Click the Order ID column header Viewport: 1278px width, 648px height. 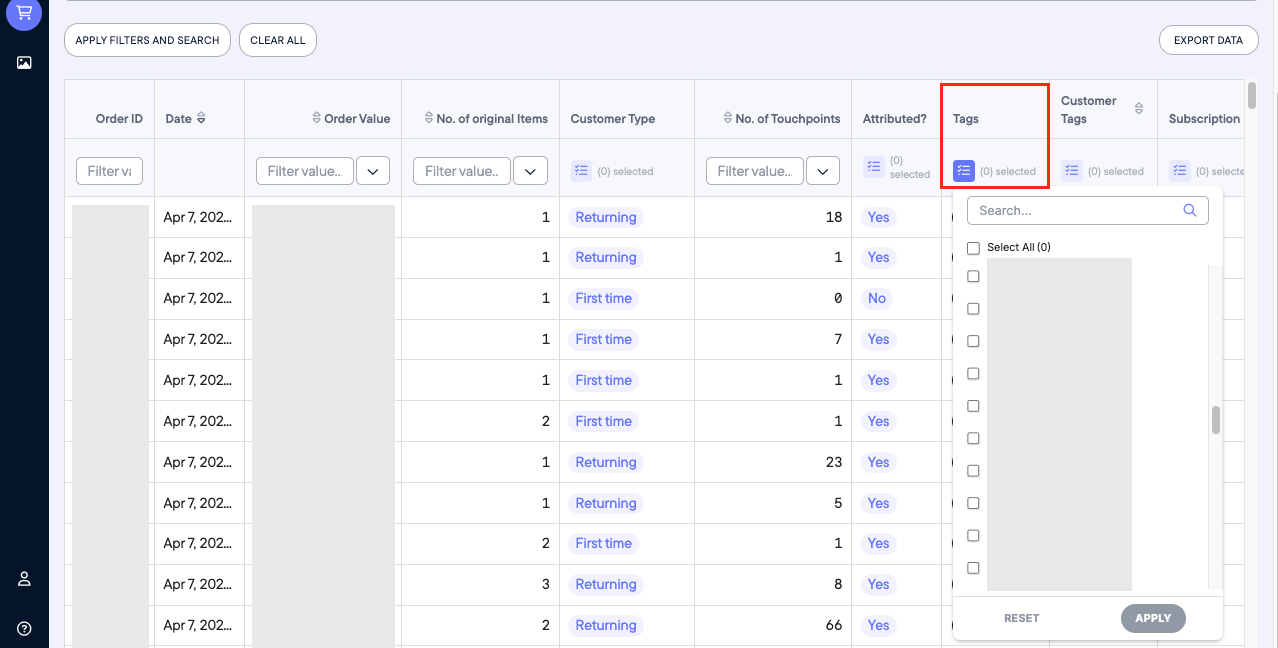pos(119,118)
